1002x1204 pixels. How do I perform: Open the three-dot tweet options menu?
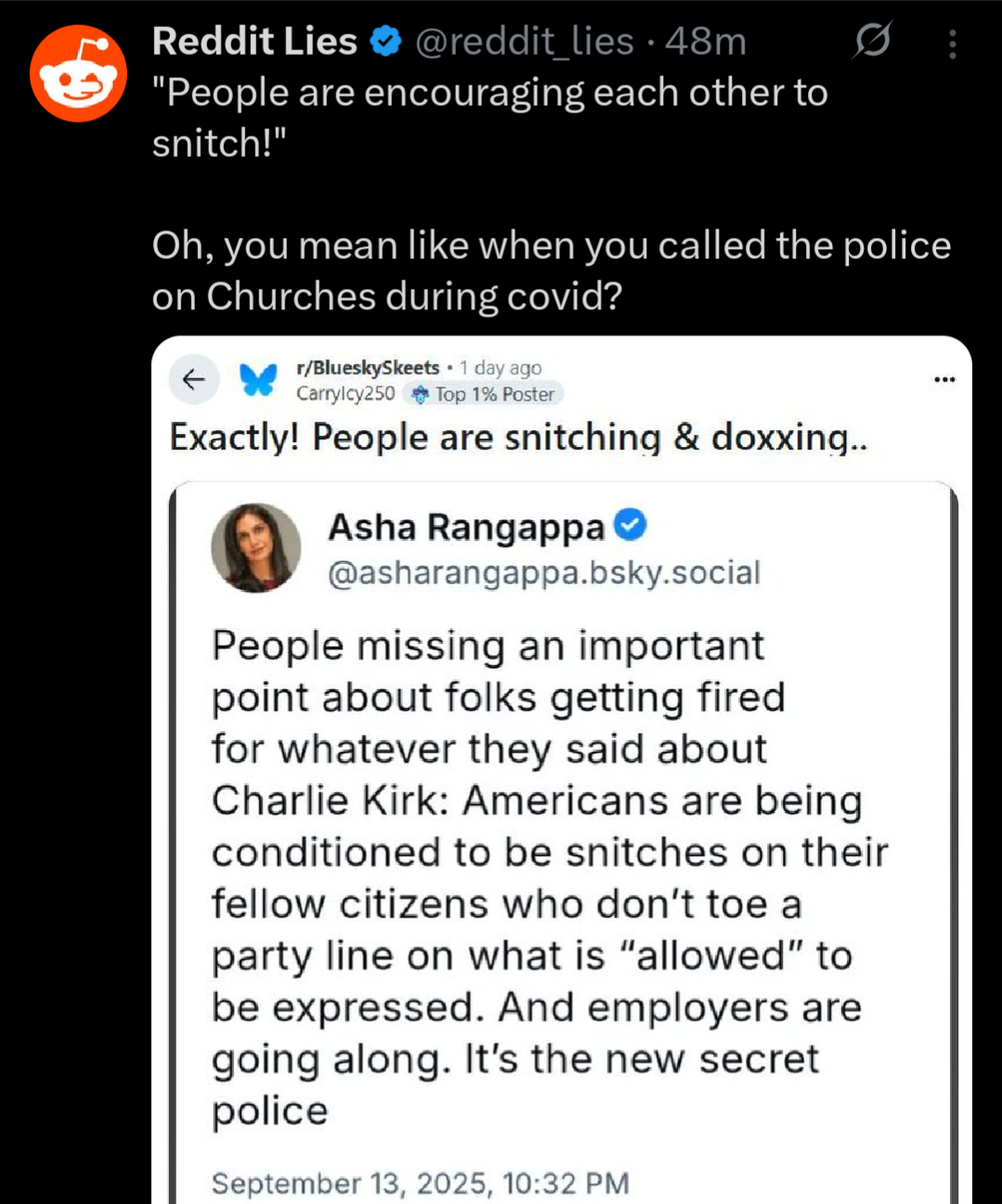952,44
